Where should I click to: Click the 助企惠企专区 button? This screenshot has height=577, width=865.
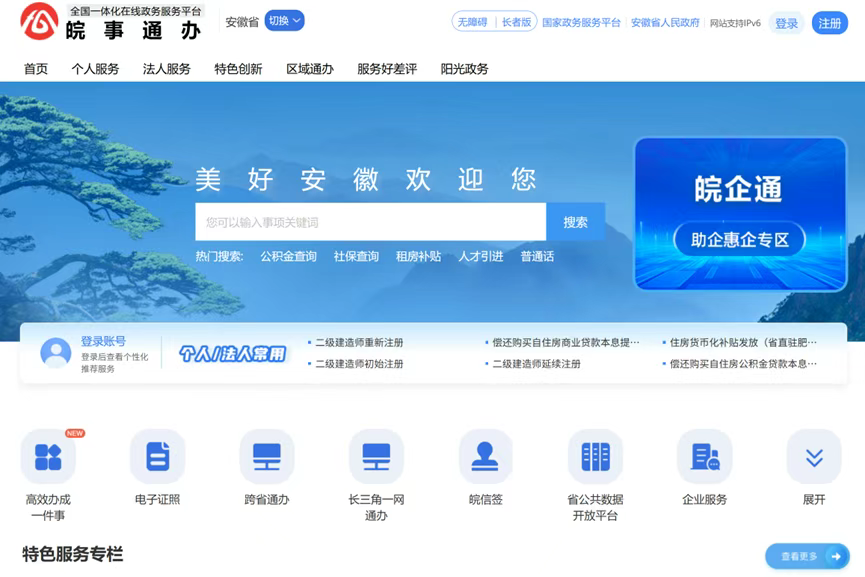[x=740, y=239]
